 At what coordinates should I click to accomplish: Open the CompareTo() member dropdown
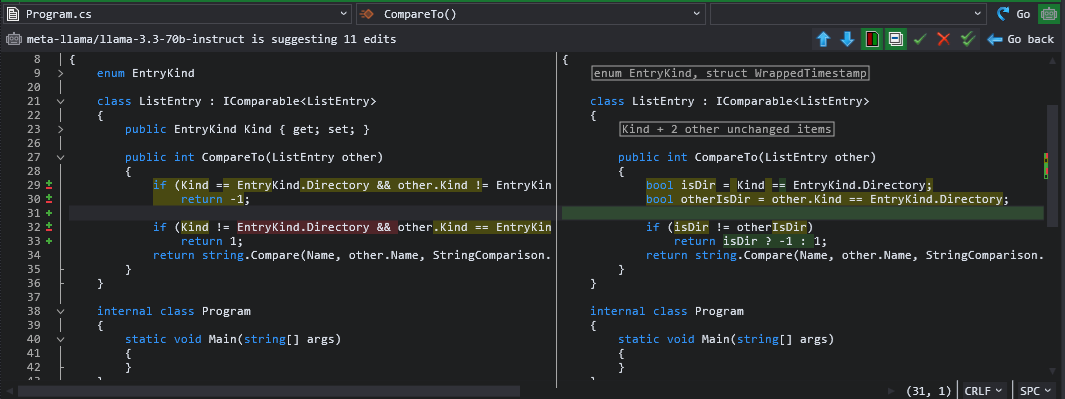click(531, 14)
